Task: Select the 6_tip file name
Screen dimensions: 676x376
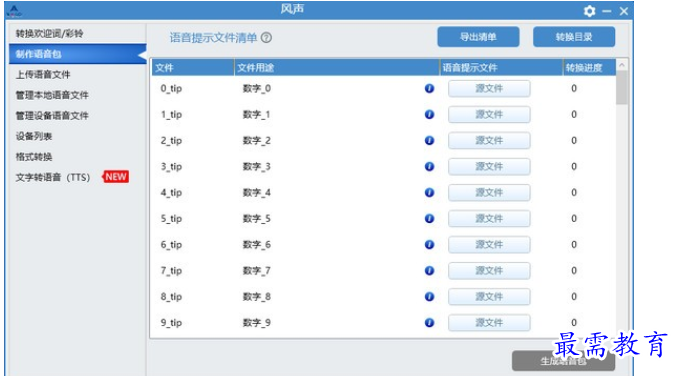Action: 171,244
